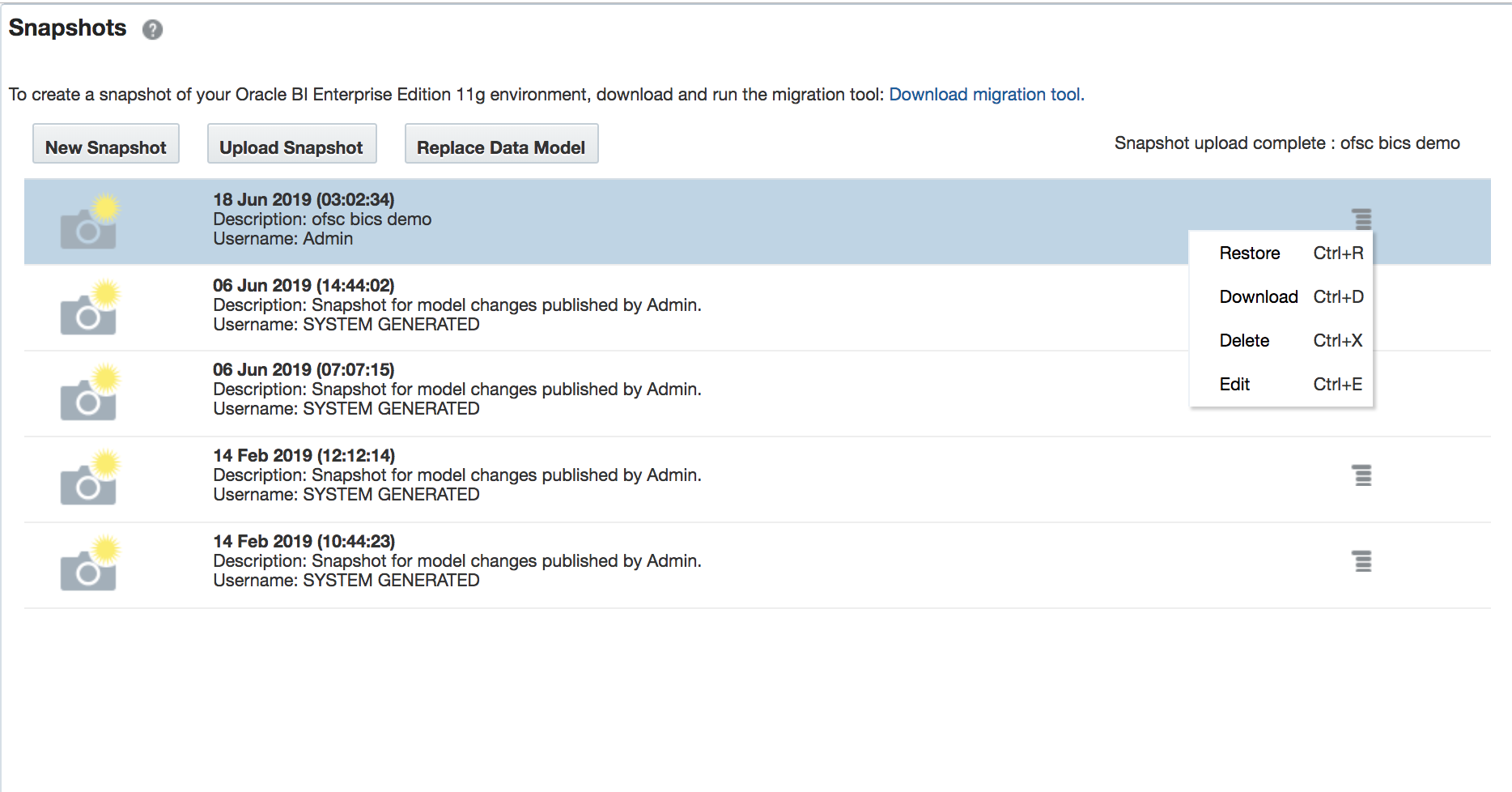The width and height of the screenshot is (1512, 792).
Task: Select Edit in the snapshot menu
Action: [x=1234, y=385]
